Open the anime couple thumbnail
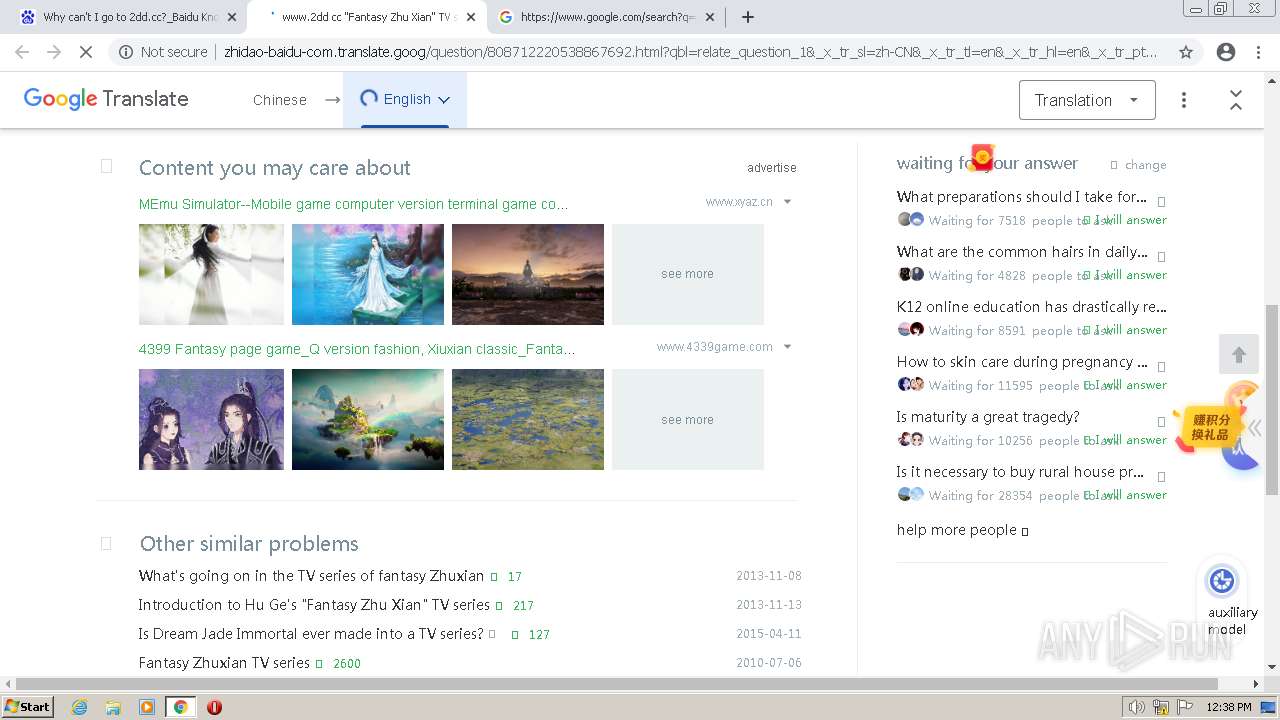1280x720 pixels. [x=211, y=420]
